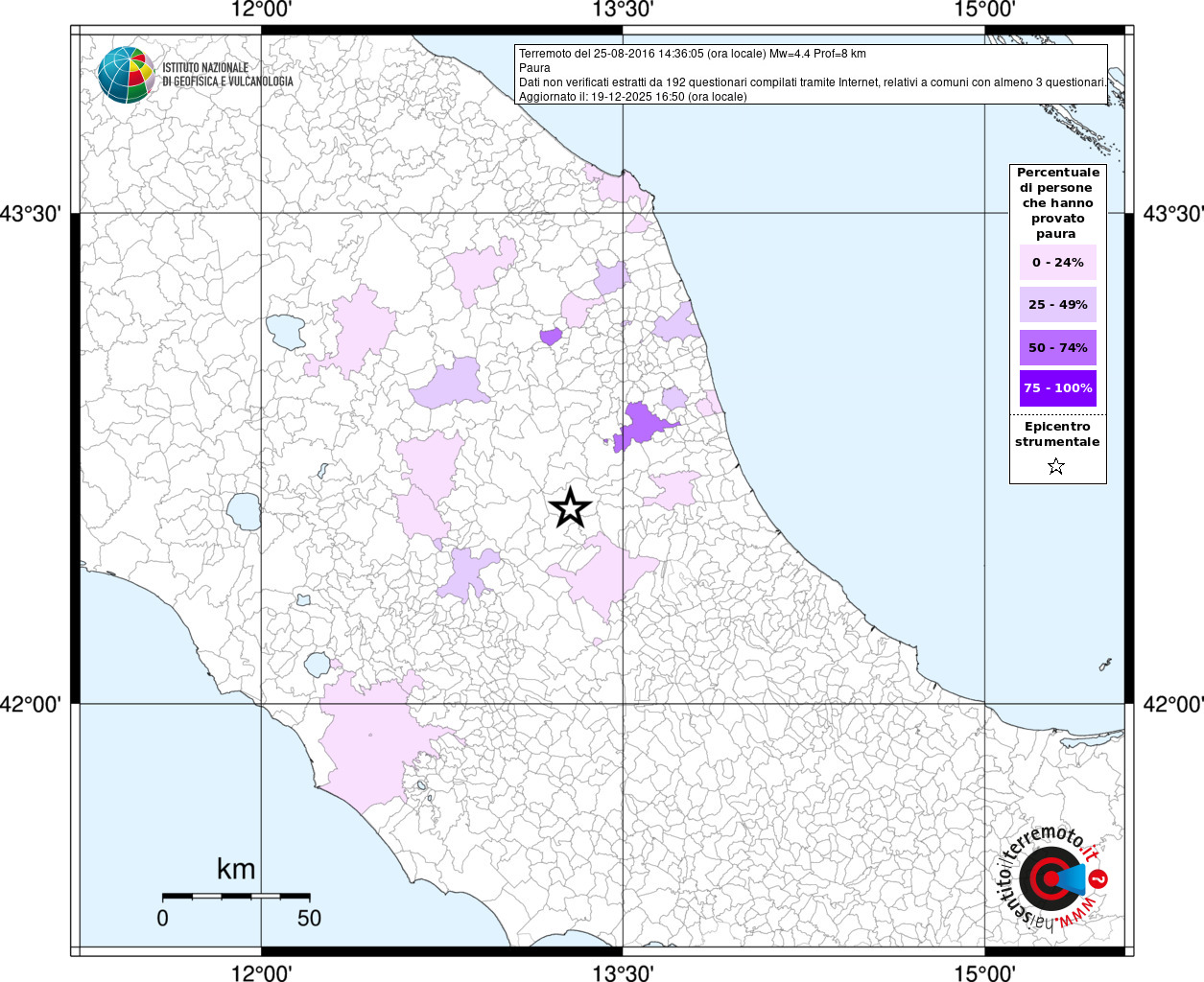Click the 0–50 km scale bar
This screenshot has height=982, width=1204.
(236, 896)
